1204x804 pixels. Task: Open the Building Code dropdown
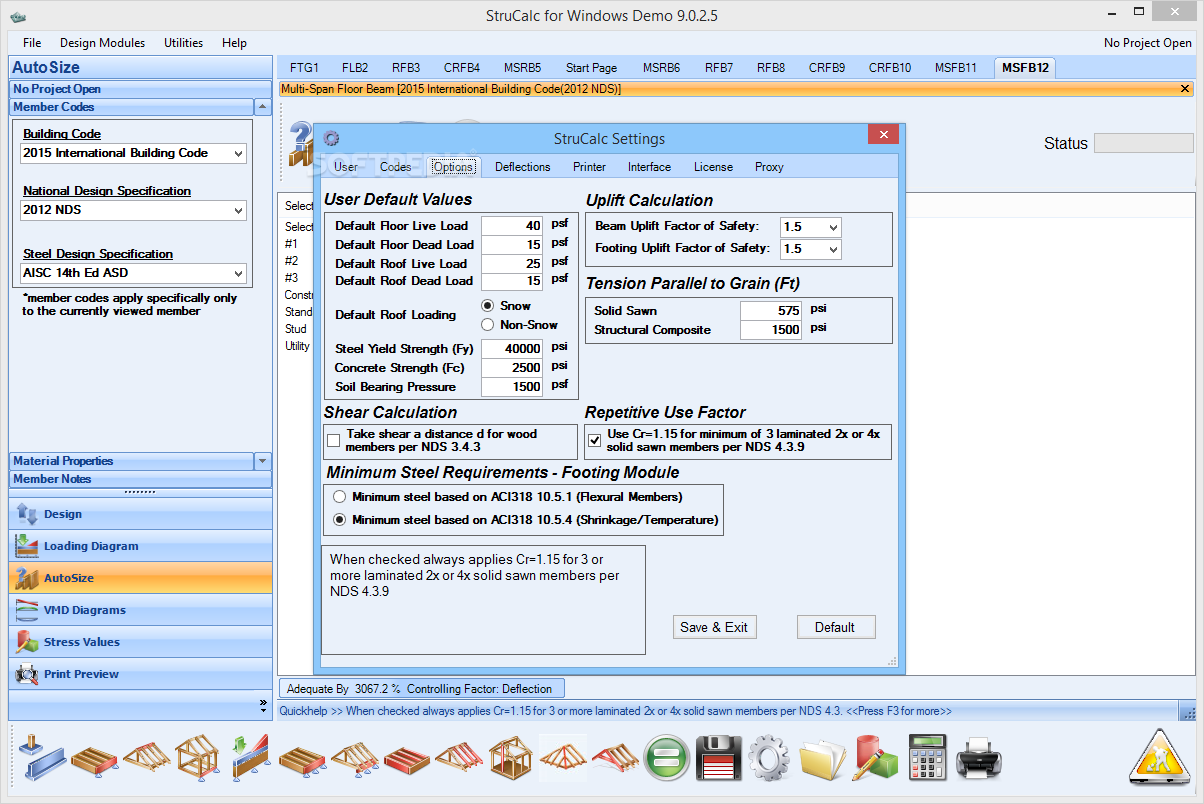237,153
